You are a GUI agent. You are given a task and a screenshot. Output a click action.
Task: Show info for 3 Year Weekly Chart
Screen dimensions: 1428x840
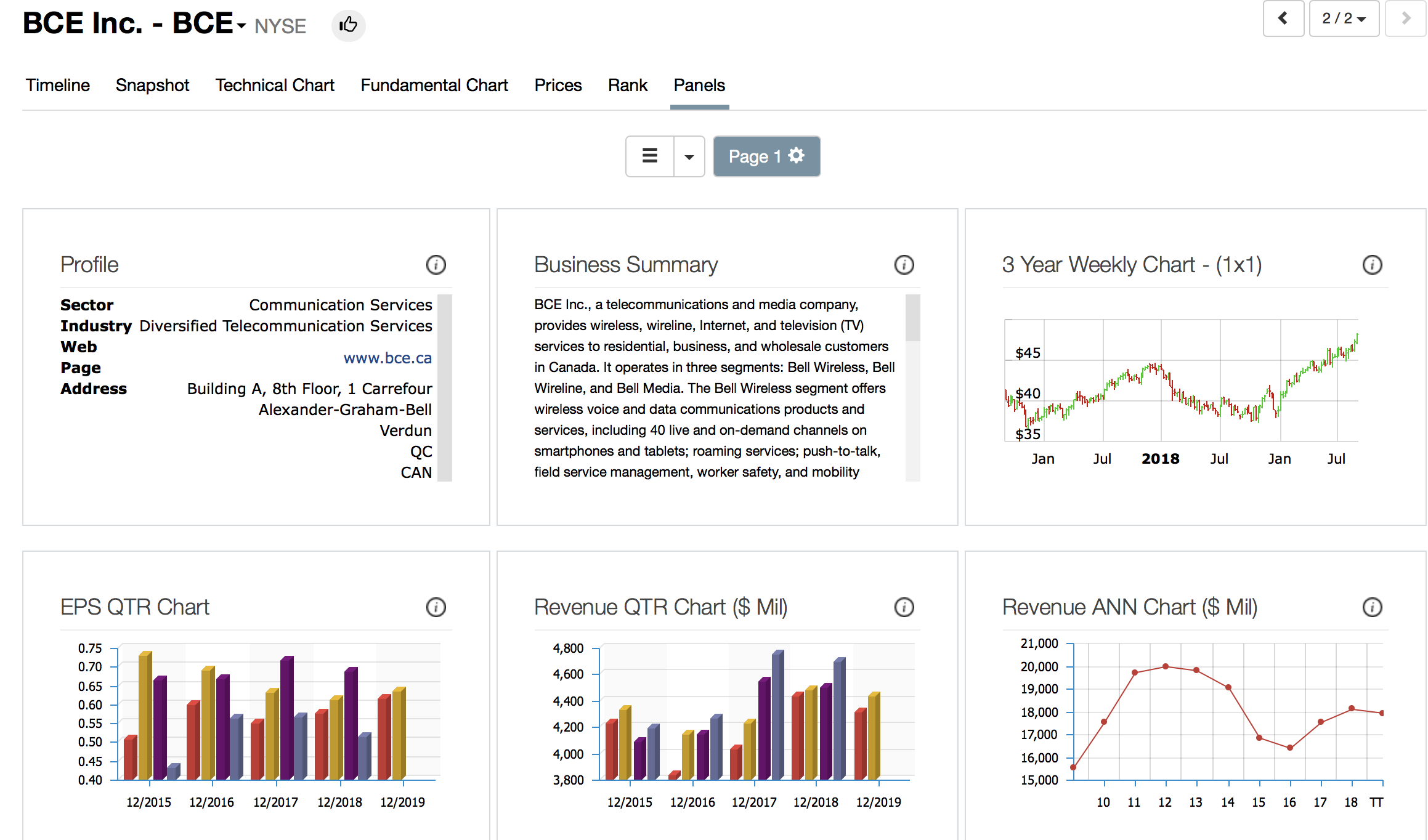click(x=1372, y=265)
